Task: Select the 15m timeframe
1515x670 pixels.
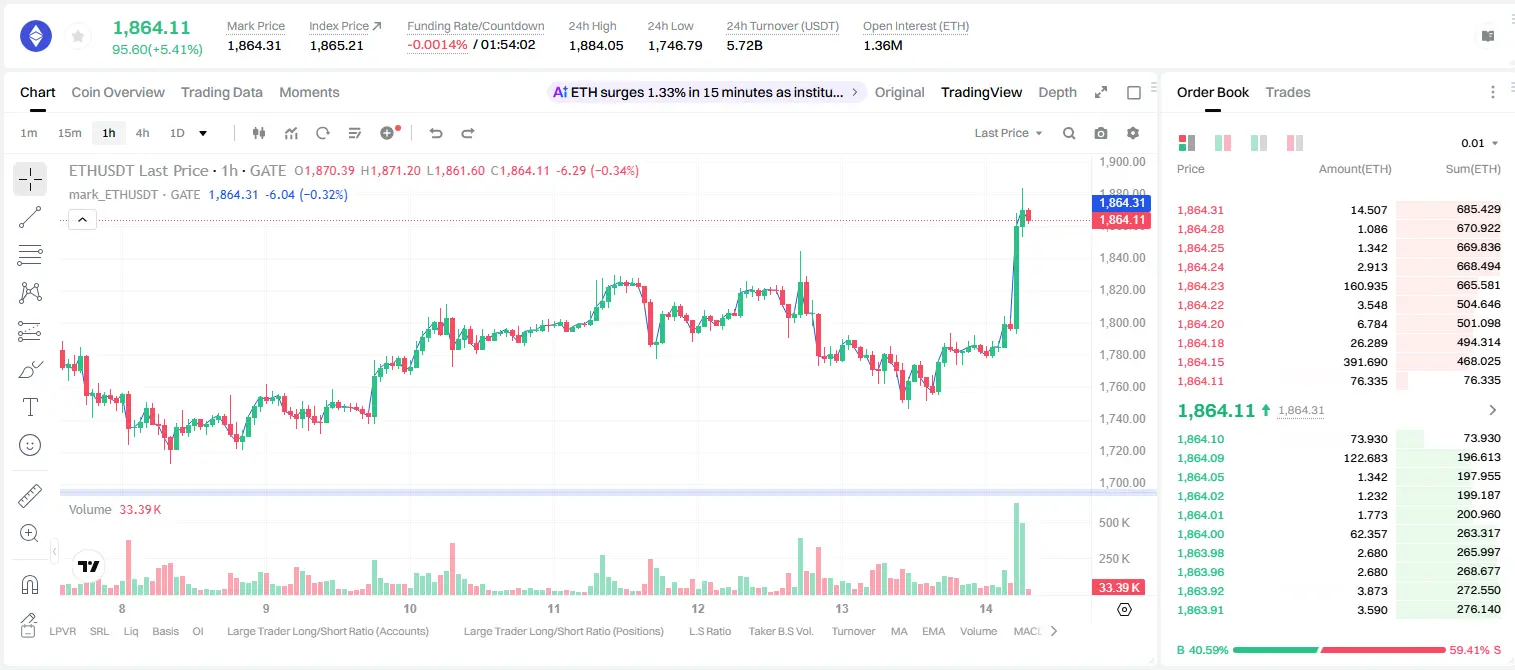Action: coord(69,133)
